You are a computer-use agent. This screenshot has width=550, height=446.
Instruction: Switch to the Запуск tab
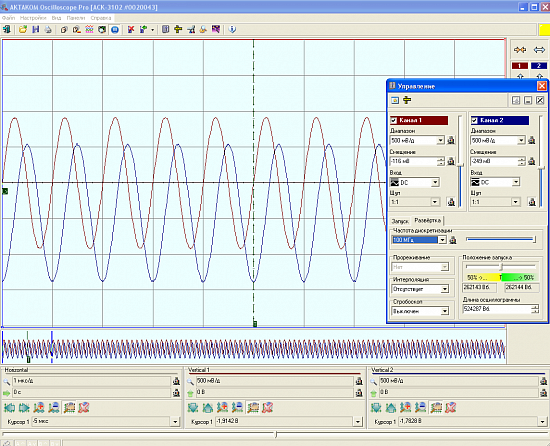point(400,221)
